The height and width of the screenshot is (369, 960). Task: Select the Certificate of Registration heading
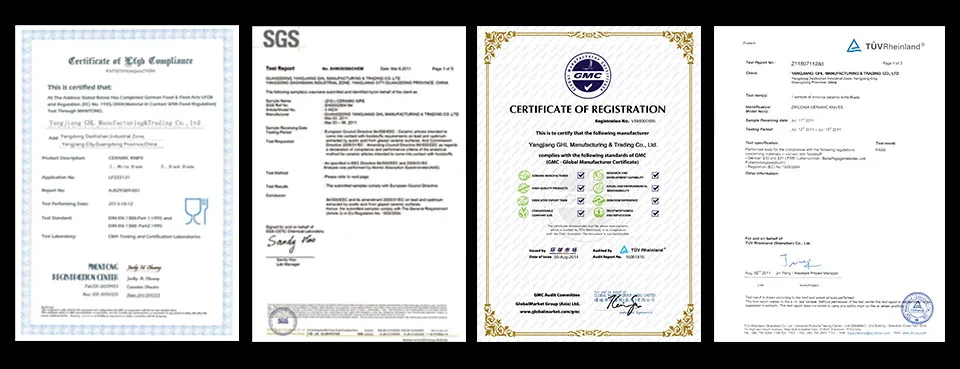tap(587, 110)
